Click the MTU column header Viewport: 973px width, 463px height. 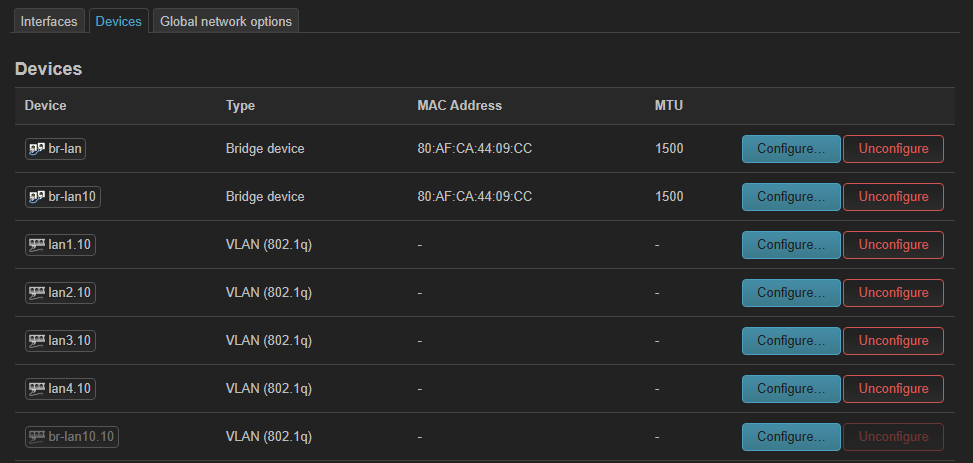tap(669, 106)
